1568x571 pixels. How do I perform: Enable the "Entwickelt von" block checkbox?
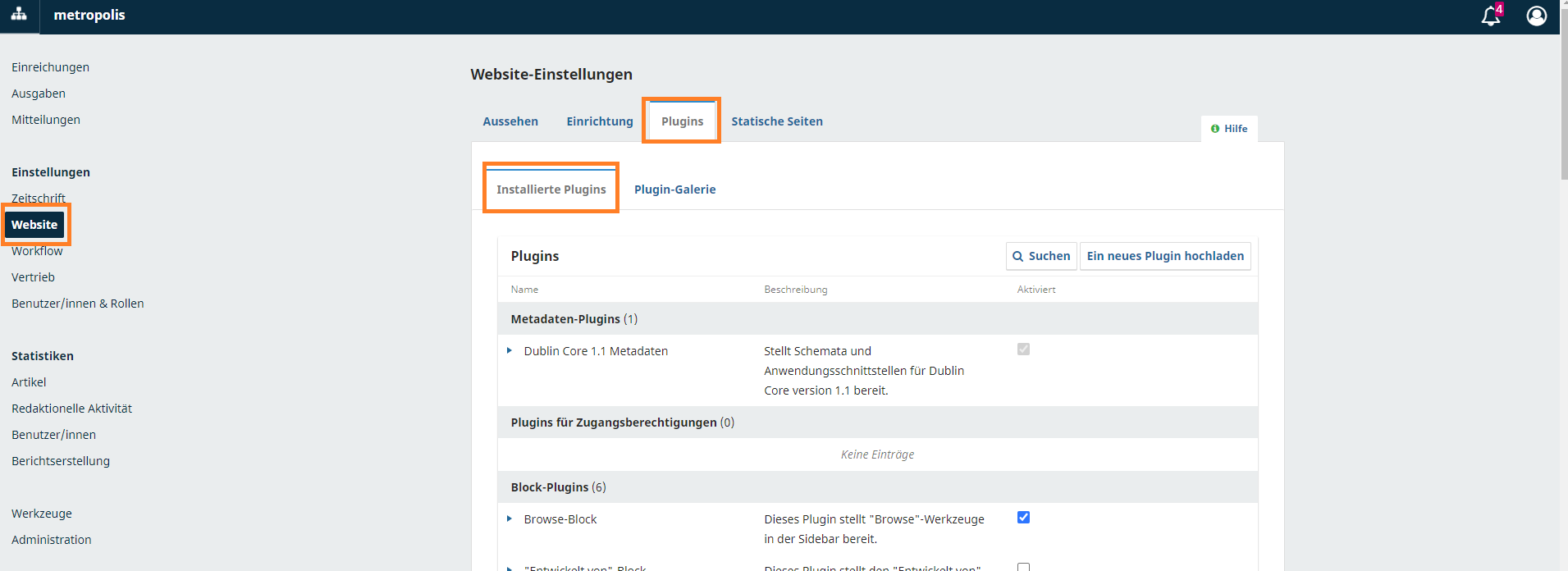pyautogui.click(x=1023, y=566)
